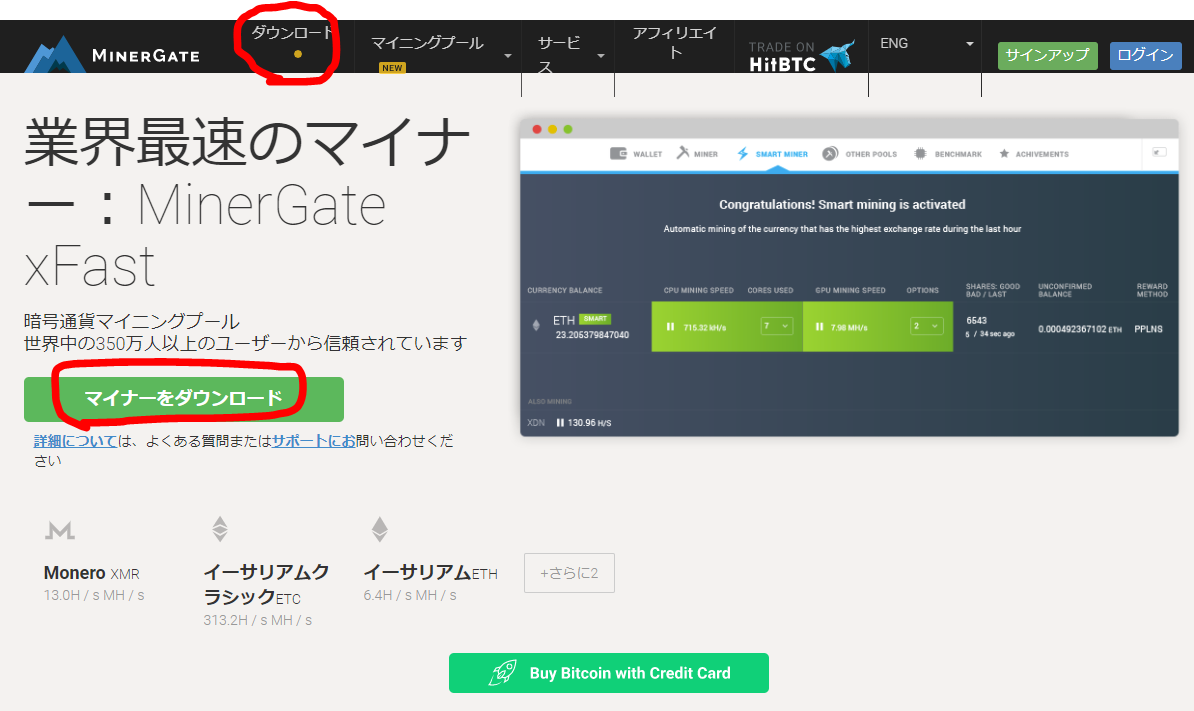This screenshot has width=1194, height=711.
Task: Click the サインアップ button
Action: click(1048, 56)
